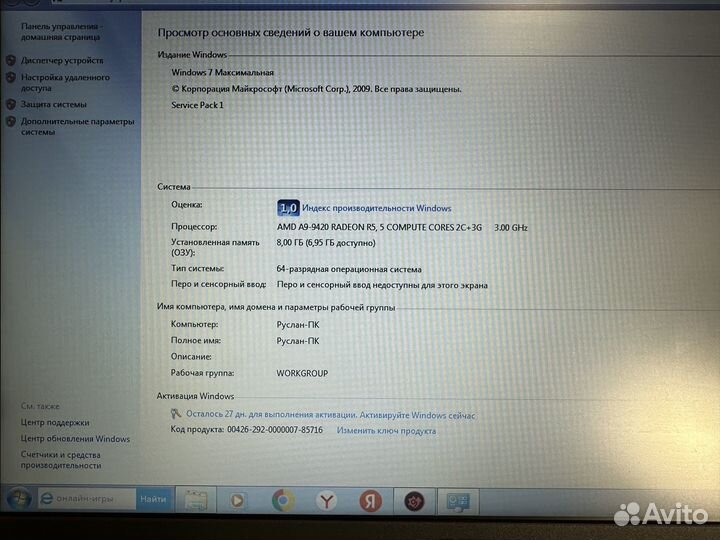The height and width of the screenshot is (540, 720).
Task: Open Control Panel home page link
Action: [x=62, y=32]
